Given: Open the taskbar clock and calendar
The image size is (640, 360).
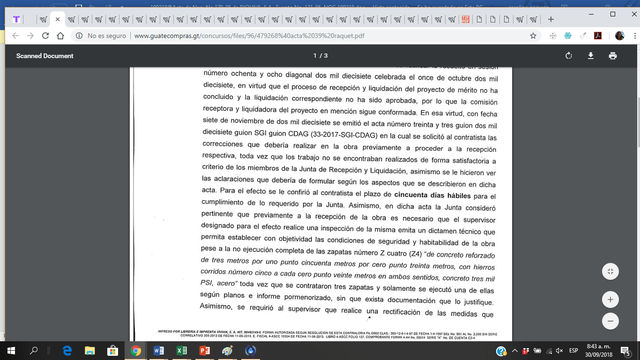Looking at the screenshot, I should [599, 351].
